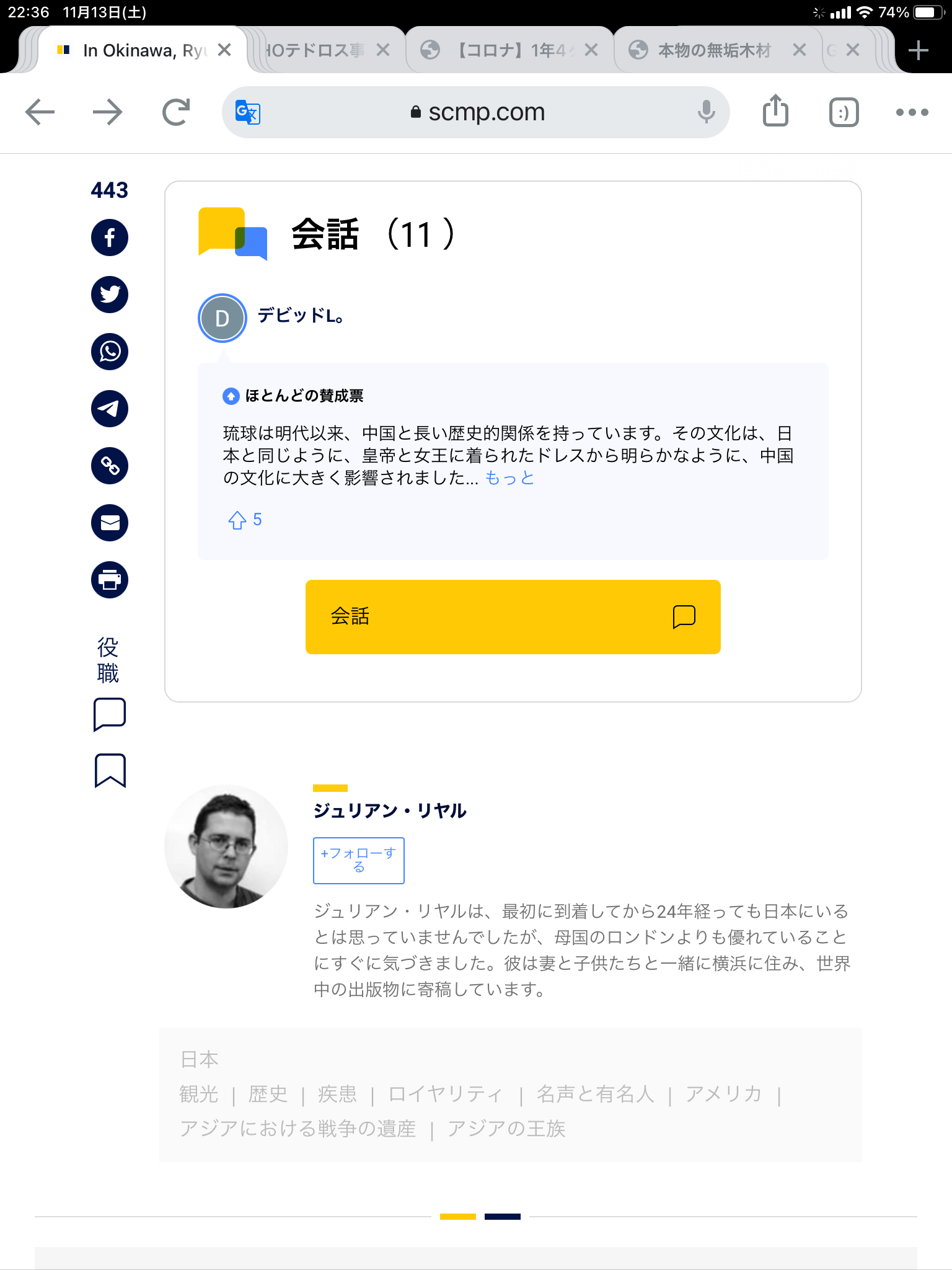Share article via Facebook icon
Screen dimensions: 952x1270
coord(110,238)
